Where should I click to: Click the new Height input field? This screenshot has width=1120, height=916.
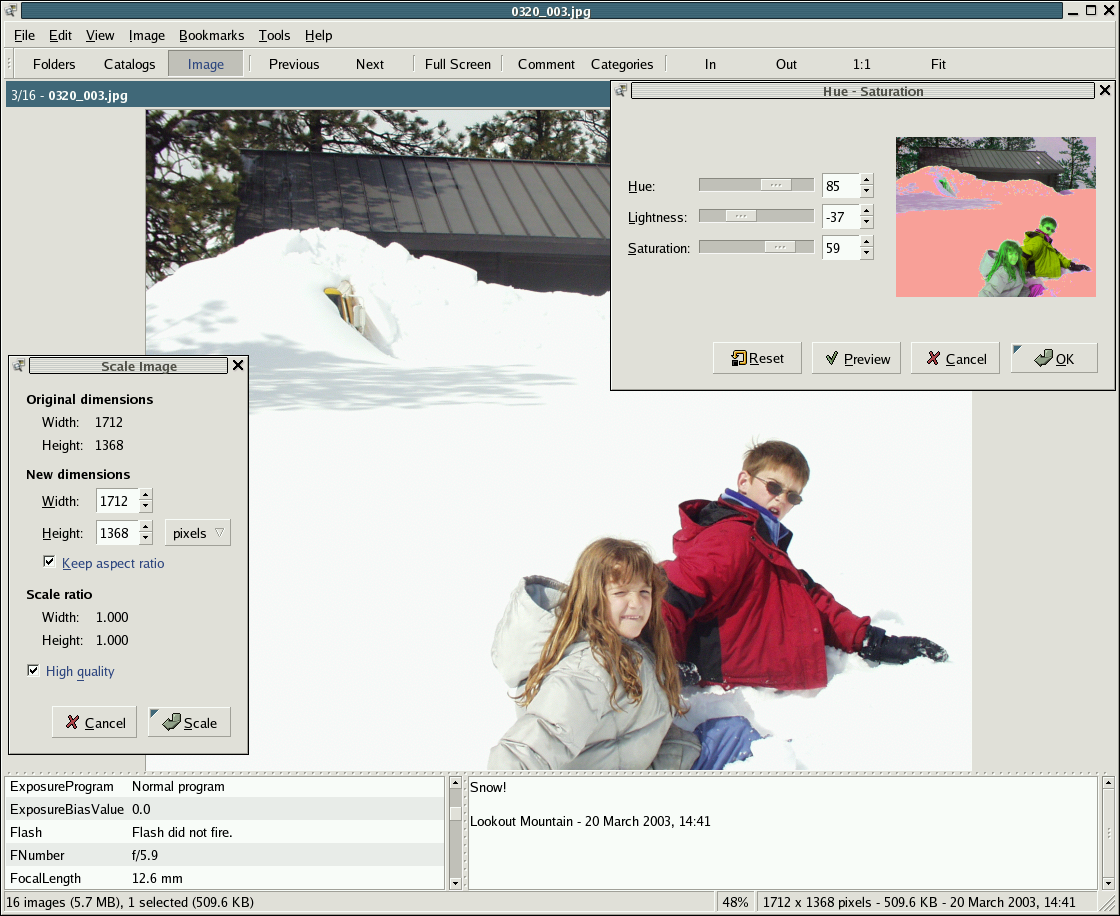point(115,533)
